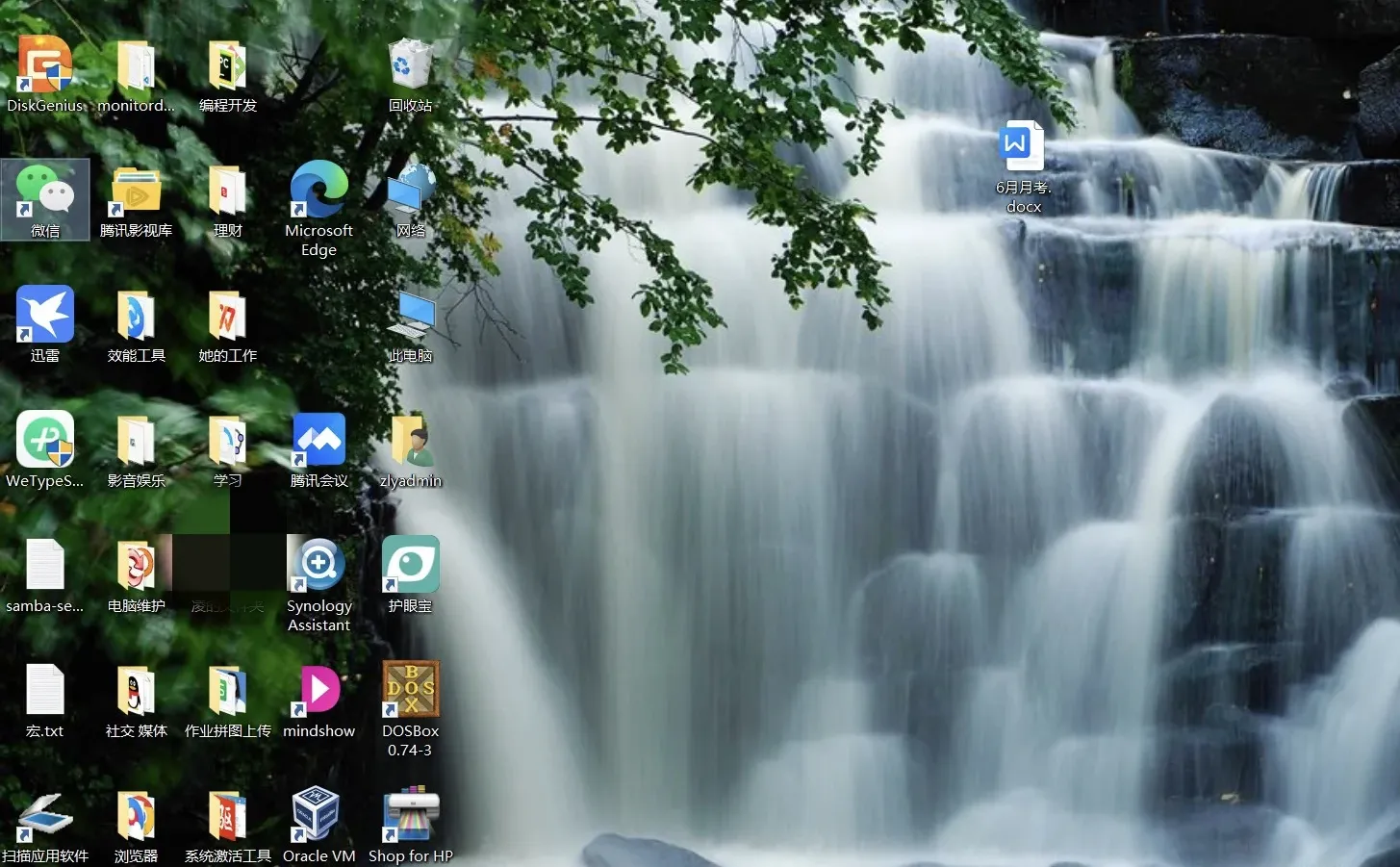The height and width of the screenshot is (867, 1400).
Task: Click the 6月月考.docx document icon
Action: [1023, 146]
